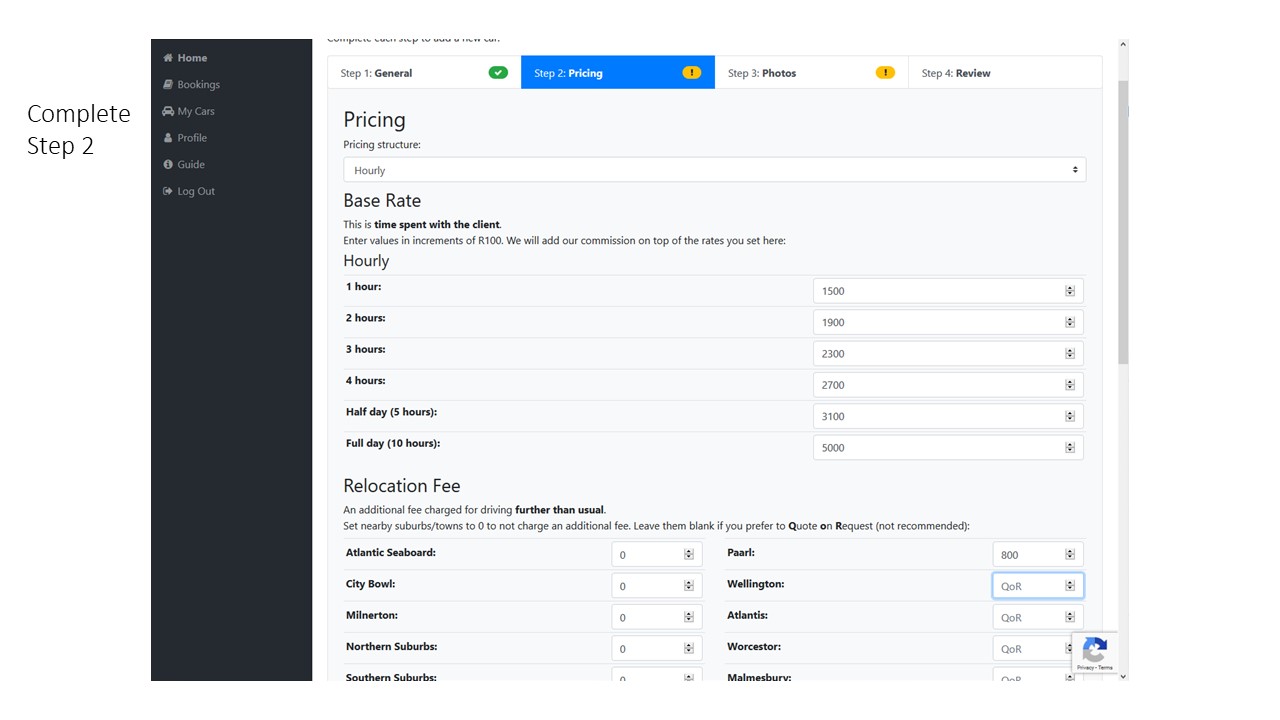Switch to Step 3: Photos tab

tap(811, 73)
